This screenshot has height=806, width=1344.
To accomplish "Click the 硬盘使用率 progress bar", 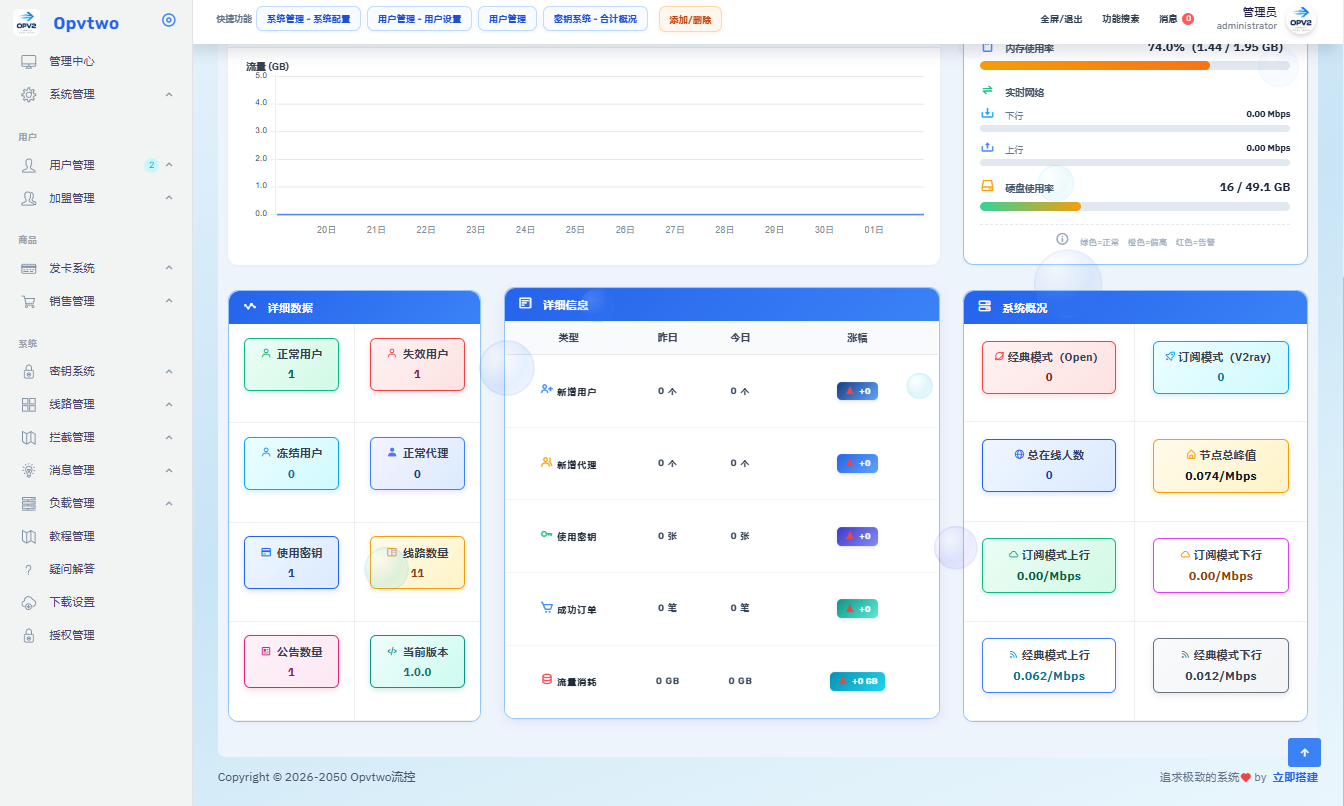I will click(1135, 207).
